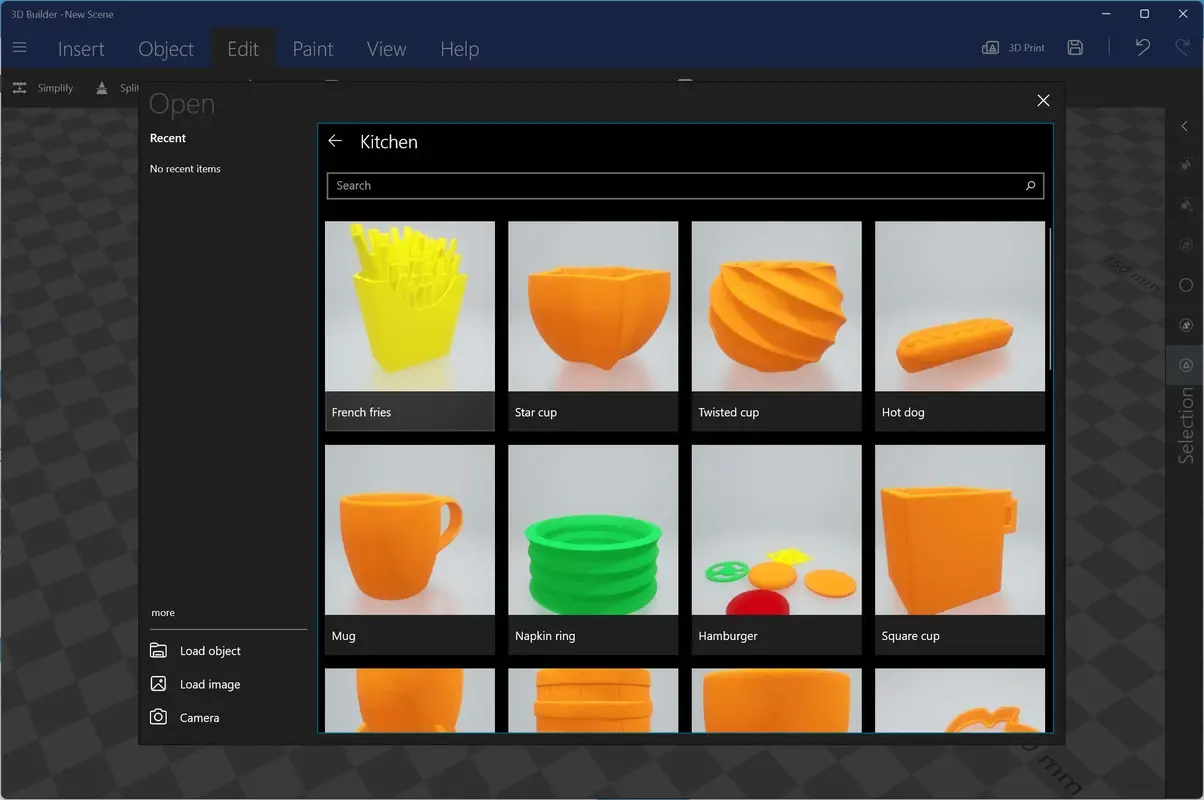
Task: Click the Load image option
Action: click(x=209, y=684)
